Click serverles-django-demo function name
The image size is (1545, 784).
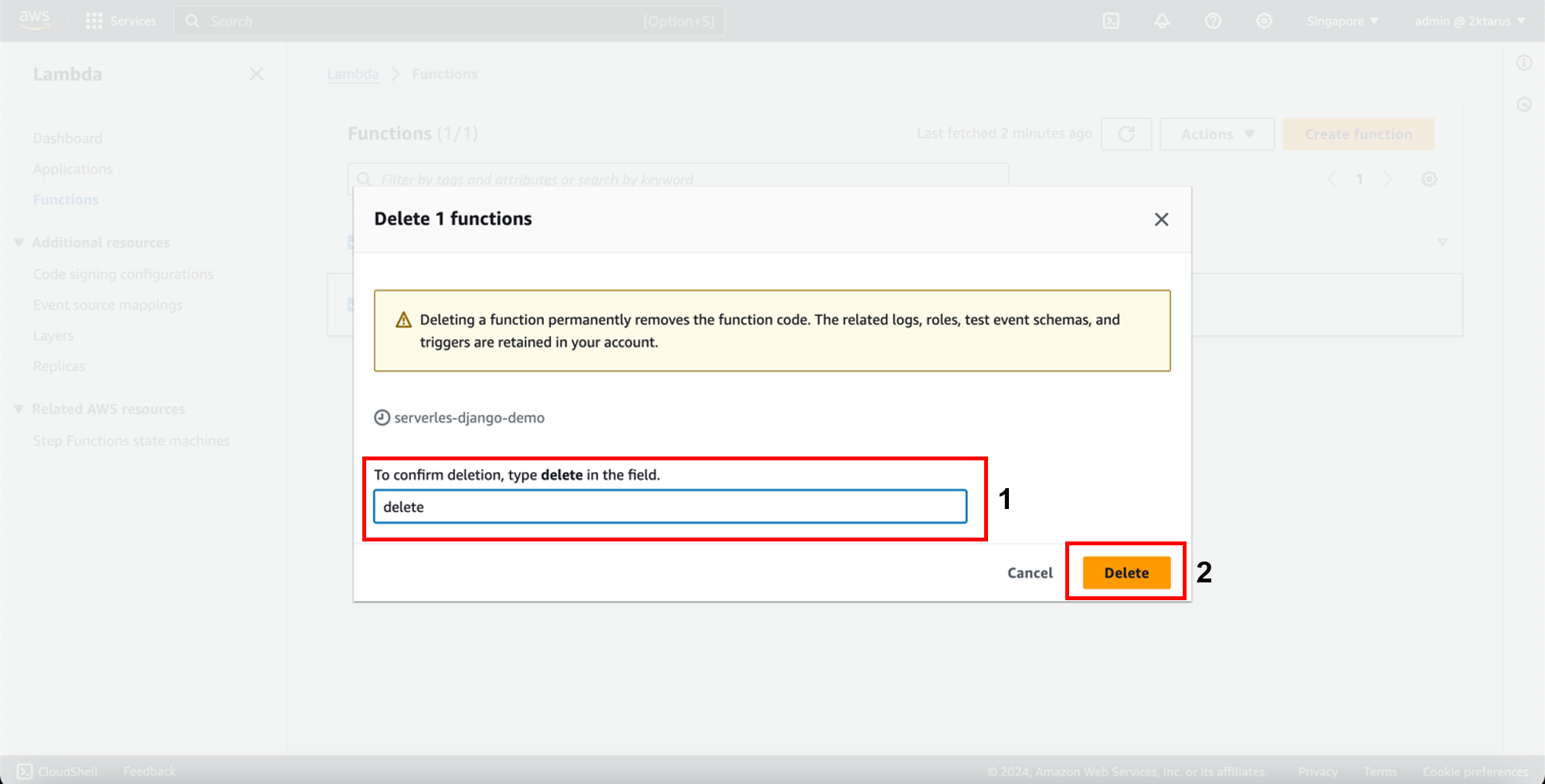pyautogui.click(x=469, y=418)
